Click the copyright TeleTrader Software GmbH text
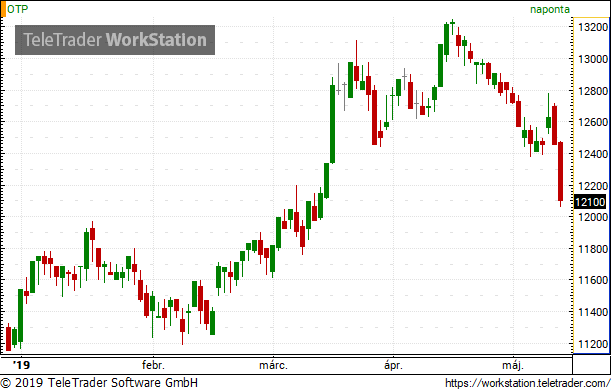The height and width of the screenshot is (392, 611). [x=99, y=382]
